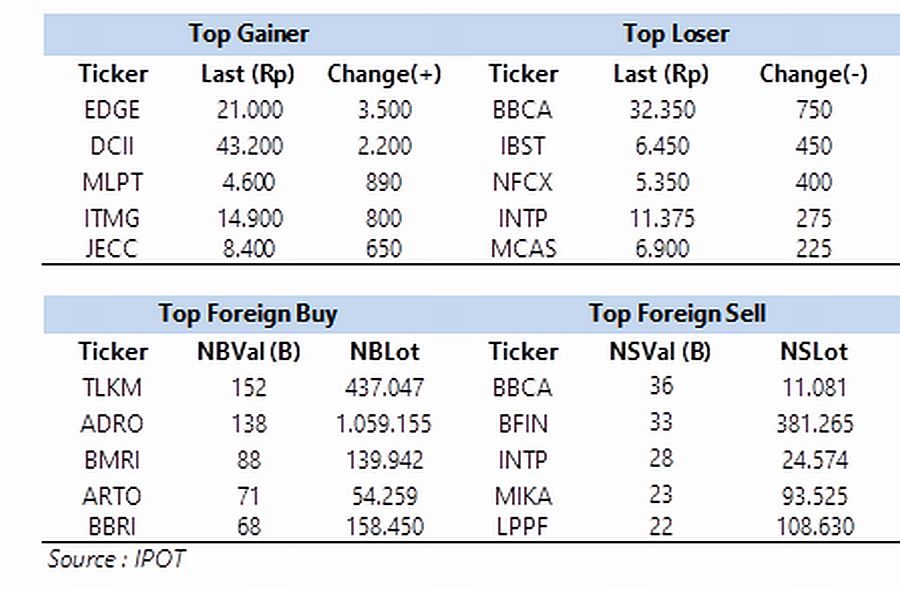
Task: Click the Top Foreign Buy header
Action: coord(248,314)
